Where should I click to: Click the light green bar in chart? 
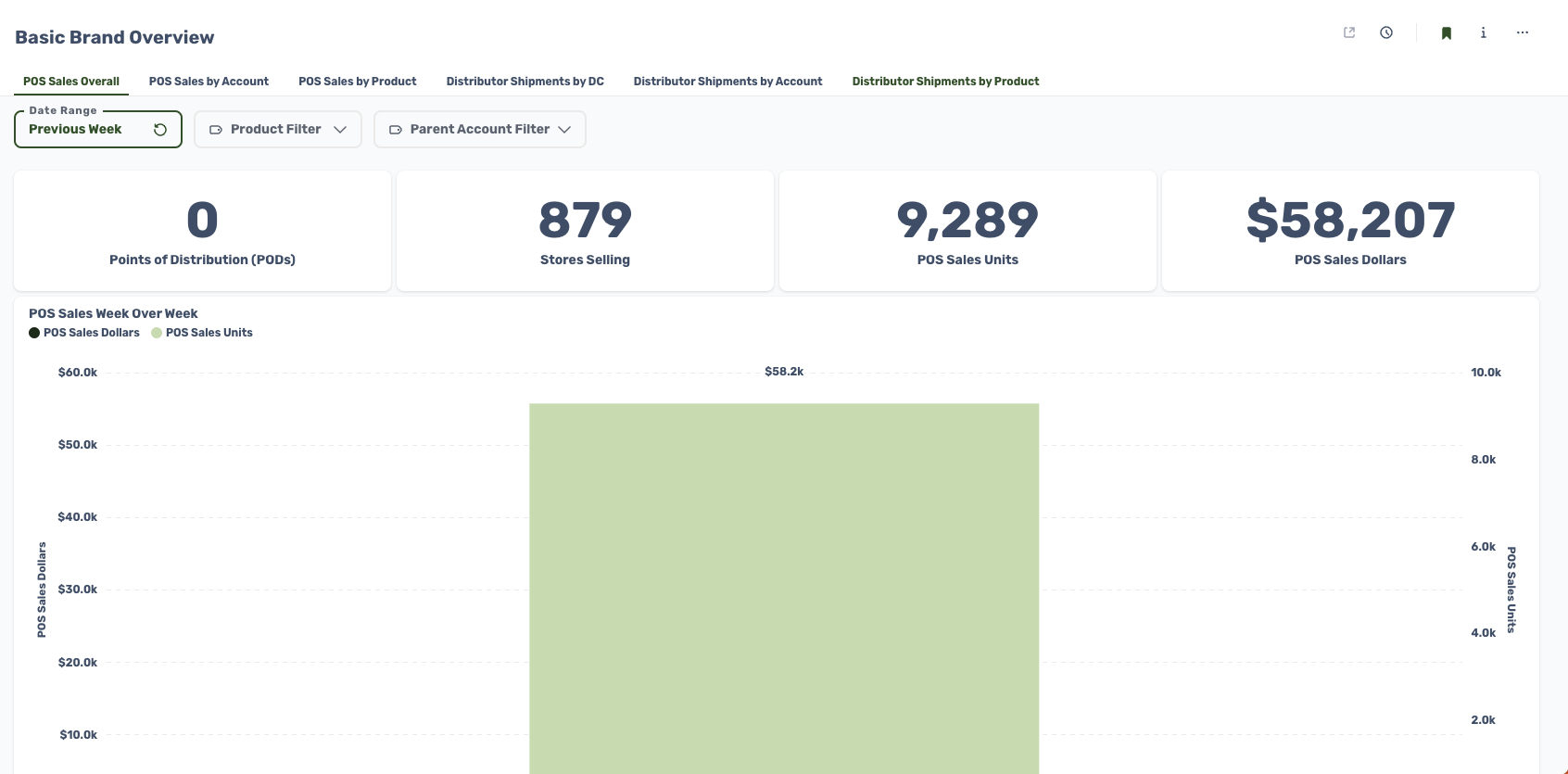[784, 584]
